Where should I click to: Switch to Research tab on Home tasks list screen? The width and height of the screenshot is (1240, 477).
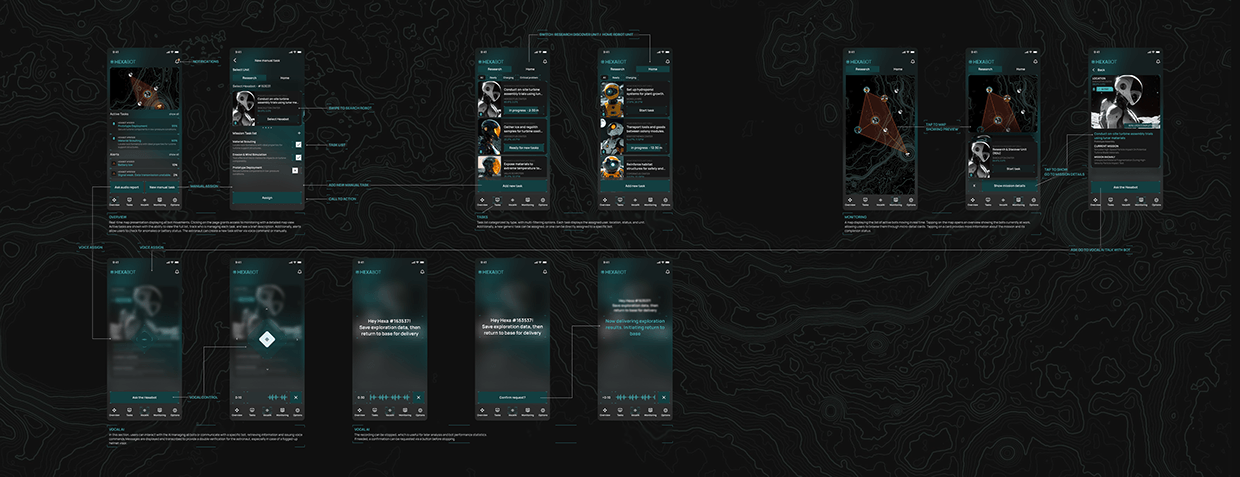click(617, 69)
